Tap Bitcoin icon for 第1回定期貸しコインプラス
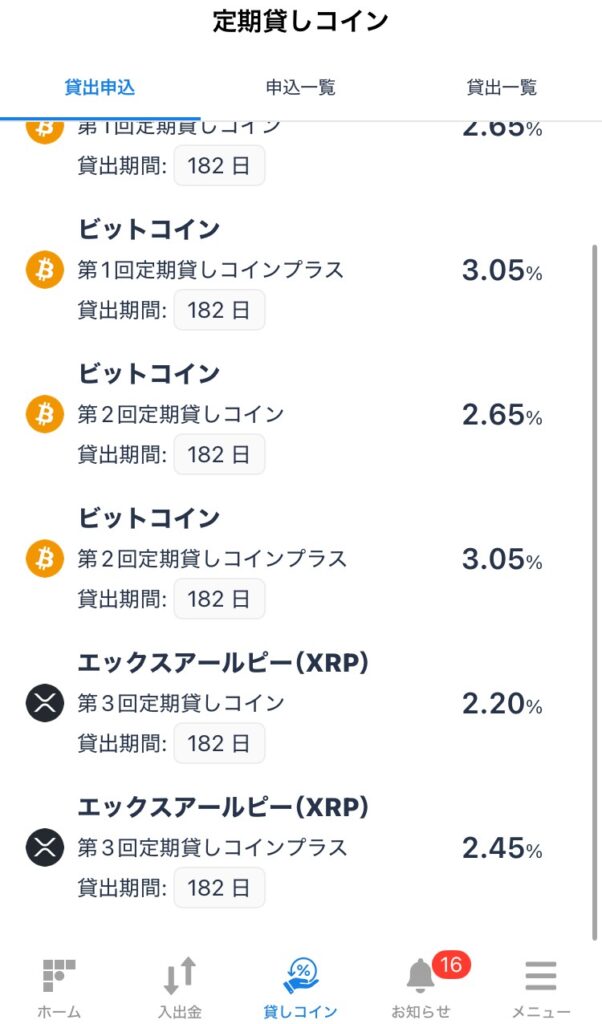Image resolution: width=602 pixels, height=1024 pixels. 44,269
